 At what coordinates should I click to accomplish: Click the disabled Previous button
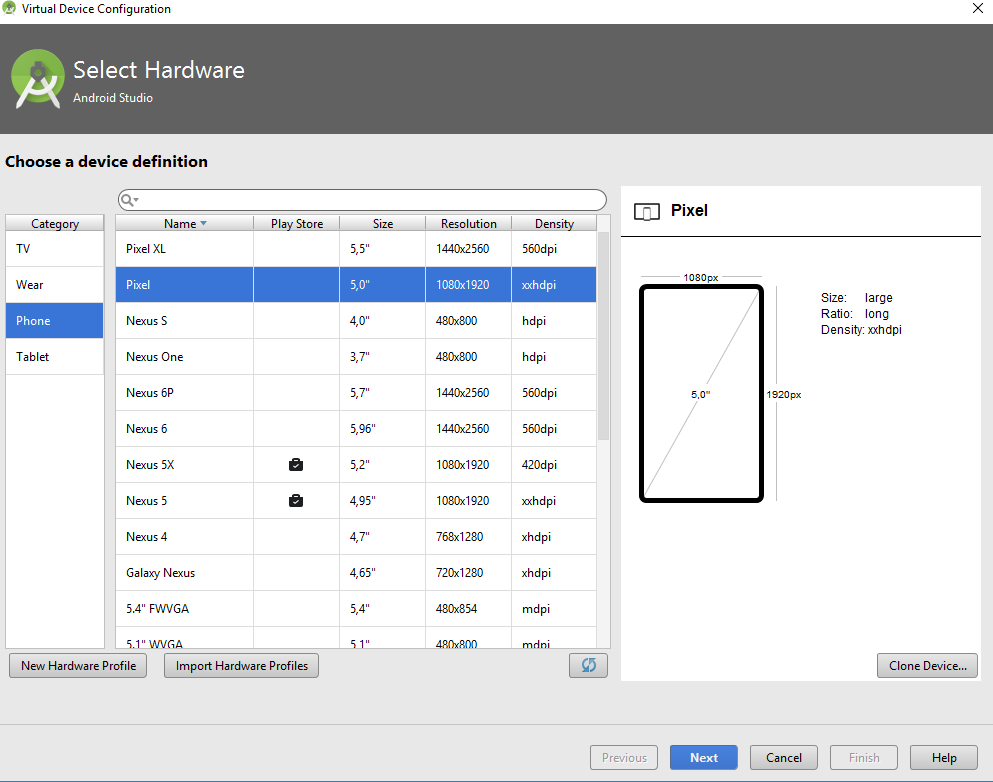624,757
